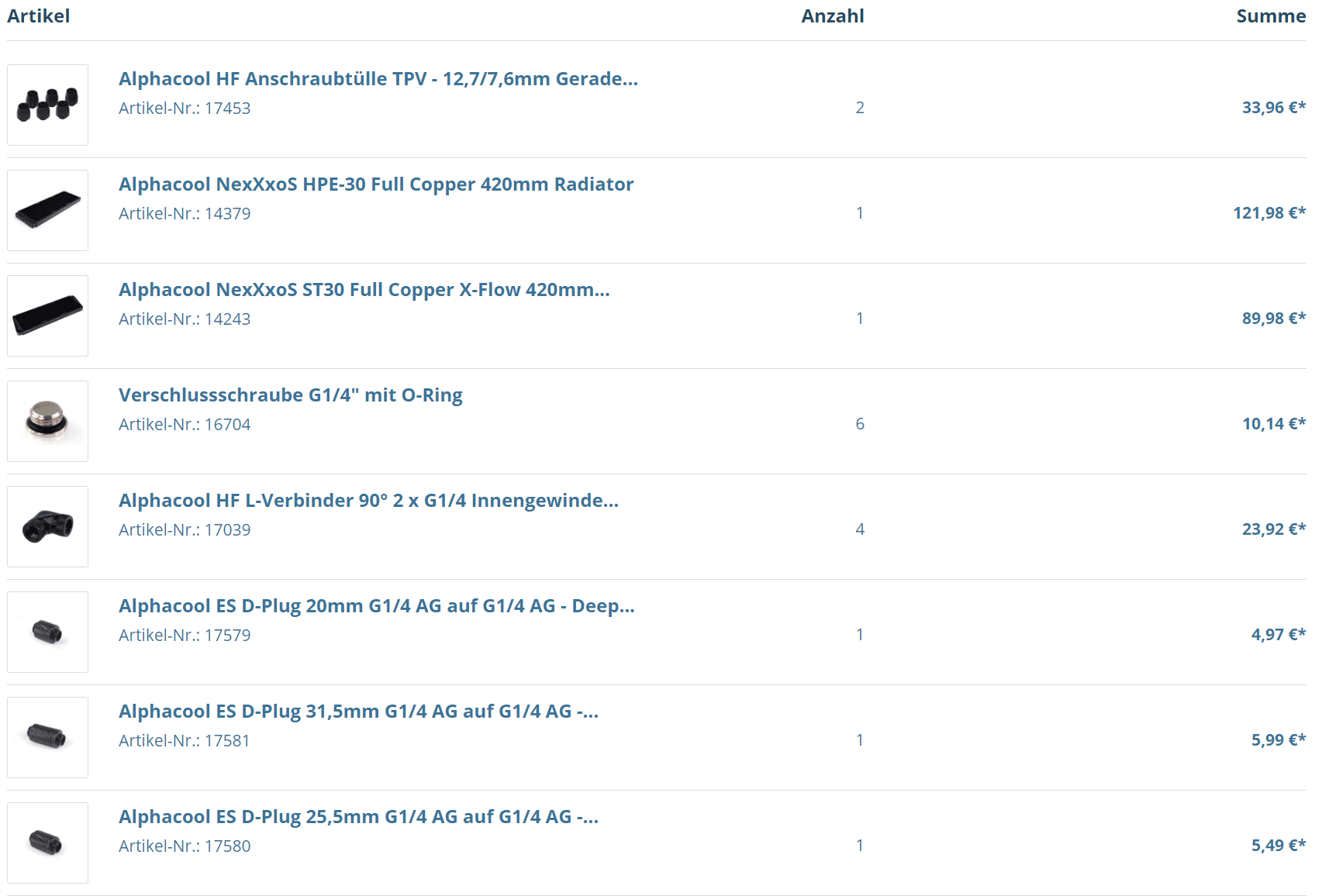Click the 121,98 € price of the radiator
The image size is (1329, 896).
click(1269, 213)
